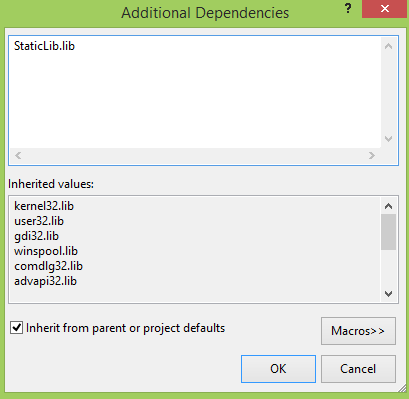
Task: Select comdlg32.lib in inherited values
Action: 48,266
